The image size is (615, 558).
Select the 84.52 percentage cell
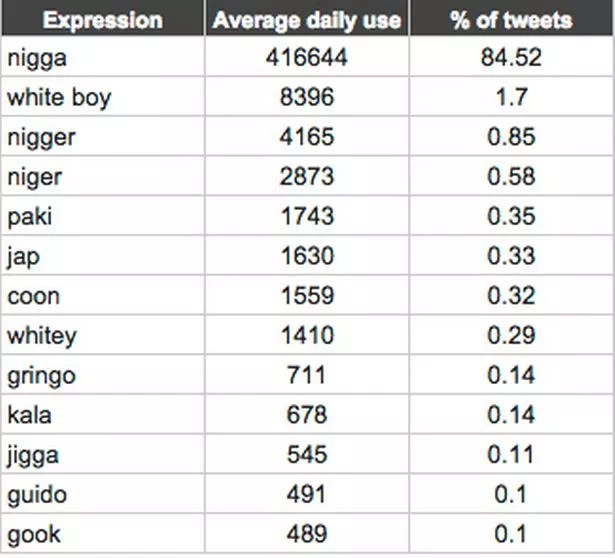pos(511,56)
